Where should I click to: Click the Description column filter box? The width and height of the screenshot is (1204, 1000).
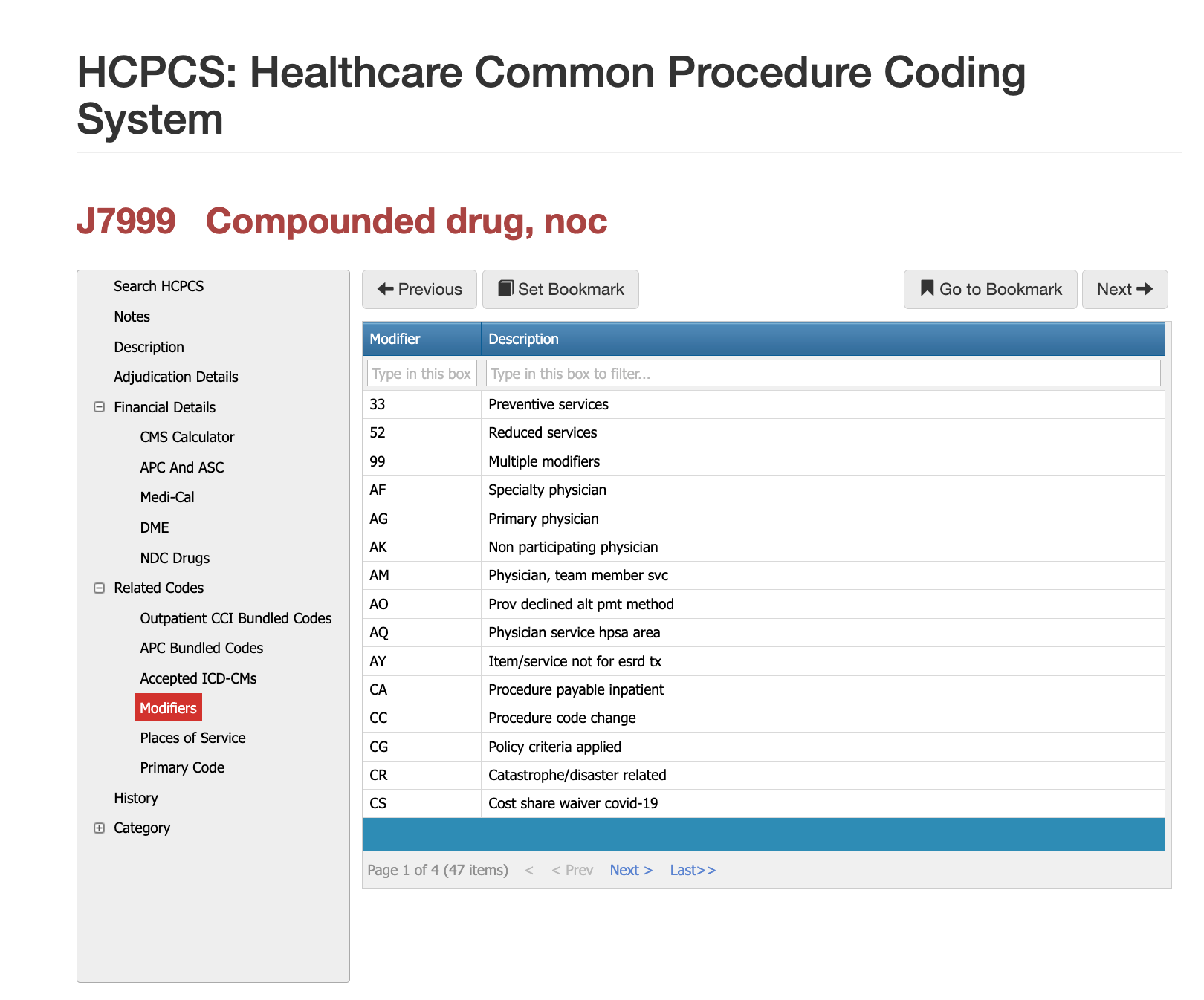[x=822, y=374]
